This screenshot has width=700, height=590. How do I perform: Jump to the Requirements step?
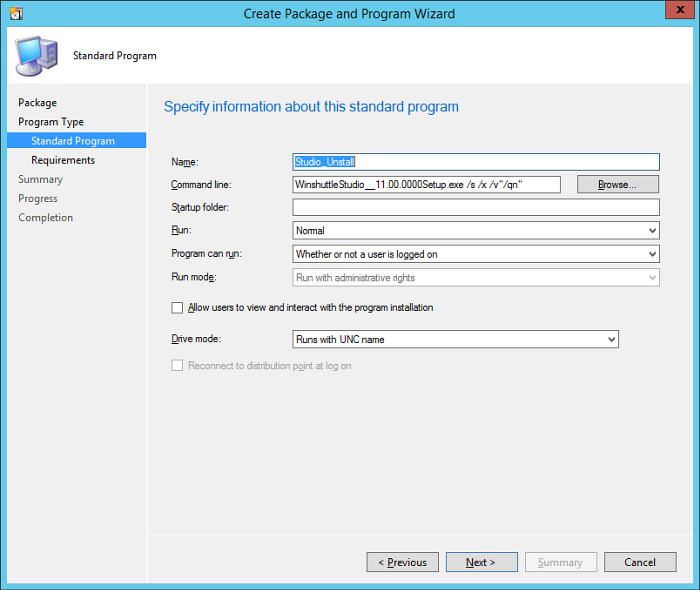(x=63, y=160)
